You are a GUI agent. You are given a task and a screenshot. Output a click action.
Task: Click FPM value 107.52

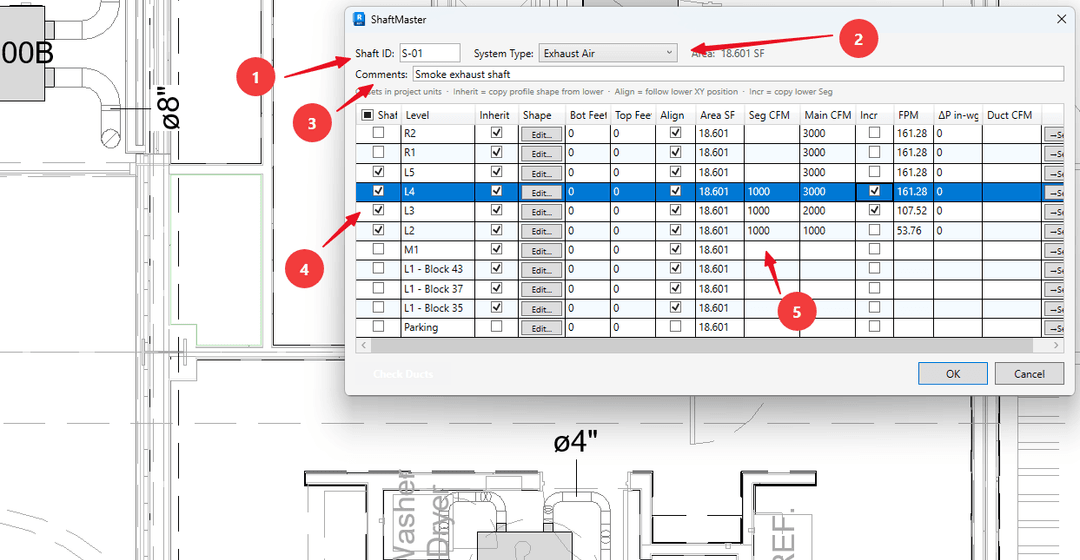pos(913,211)
